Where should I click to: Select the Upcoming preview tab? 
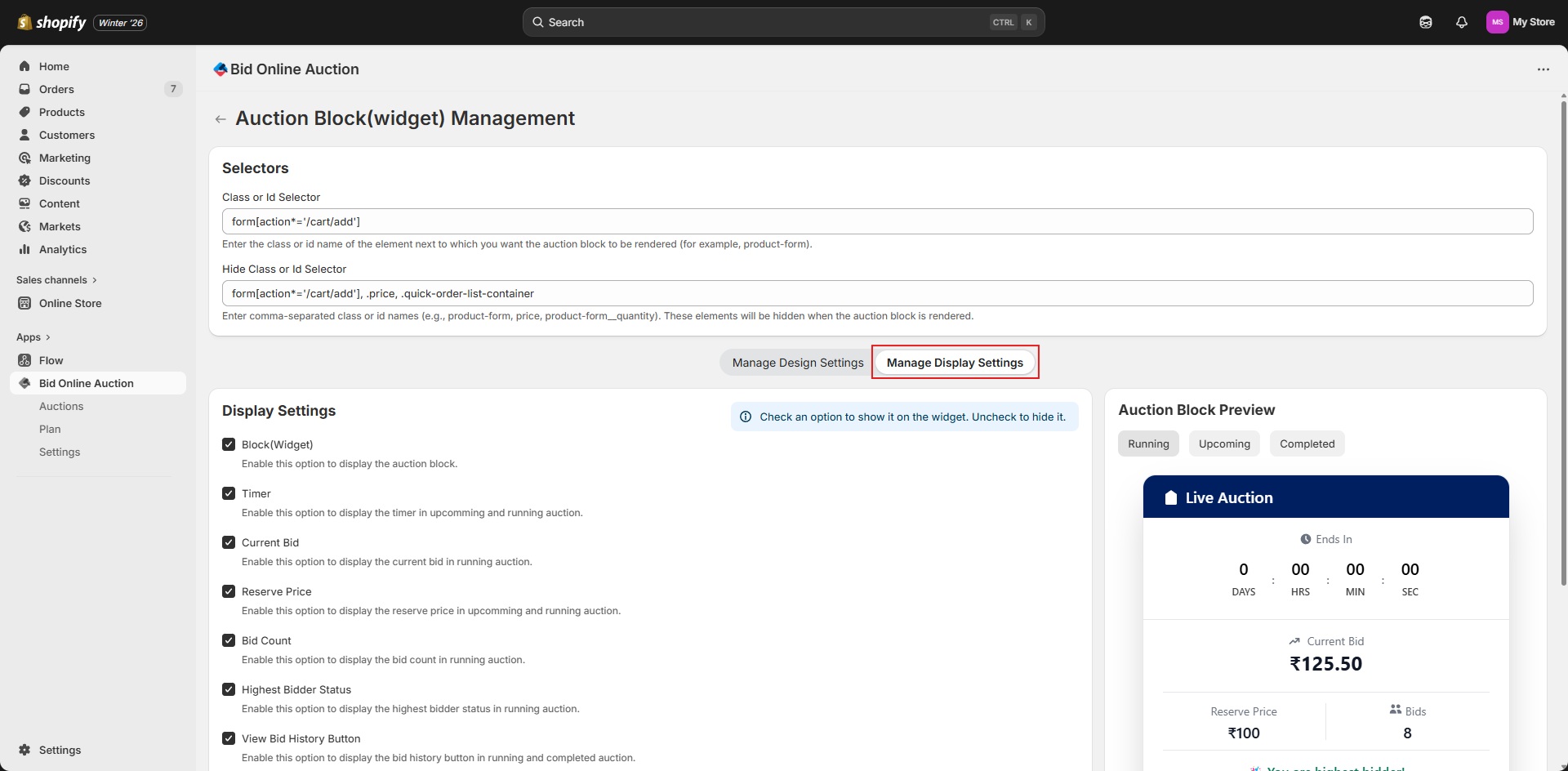[x=1223, y=443]
